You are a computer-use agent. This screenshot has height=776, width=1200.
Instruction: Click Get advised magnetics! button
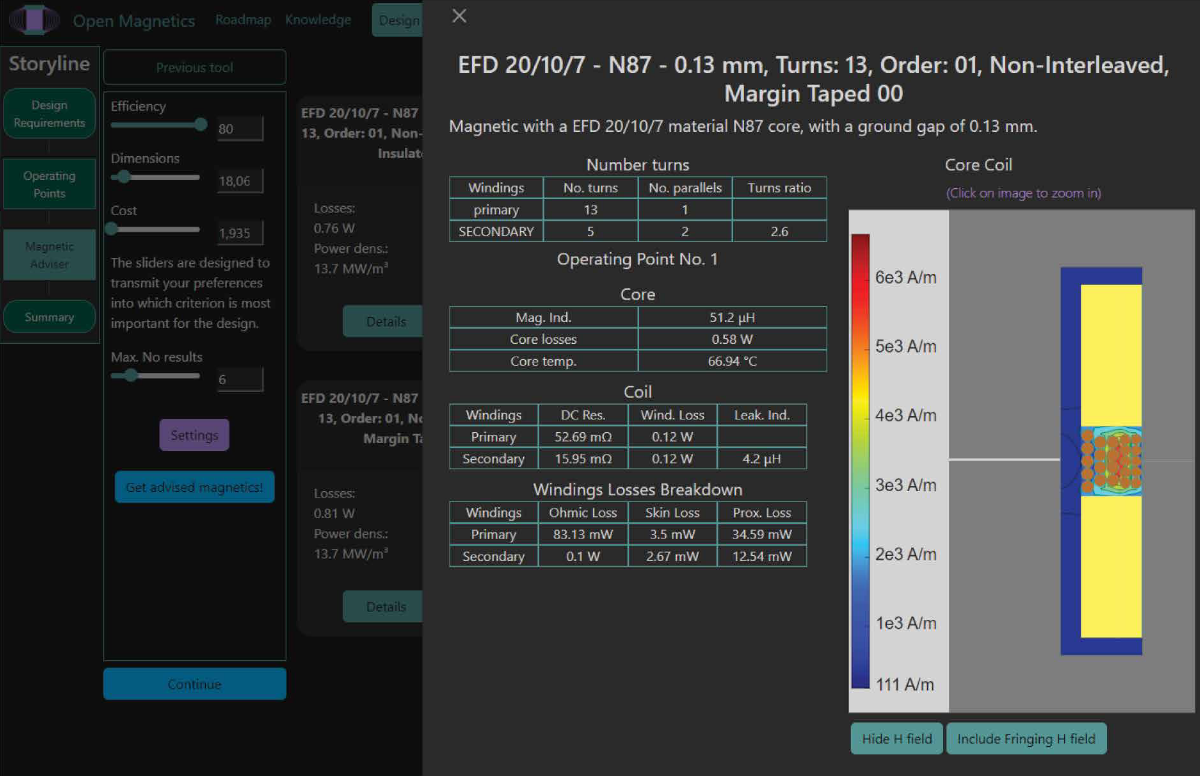(x=194, y=487)
